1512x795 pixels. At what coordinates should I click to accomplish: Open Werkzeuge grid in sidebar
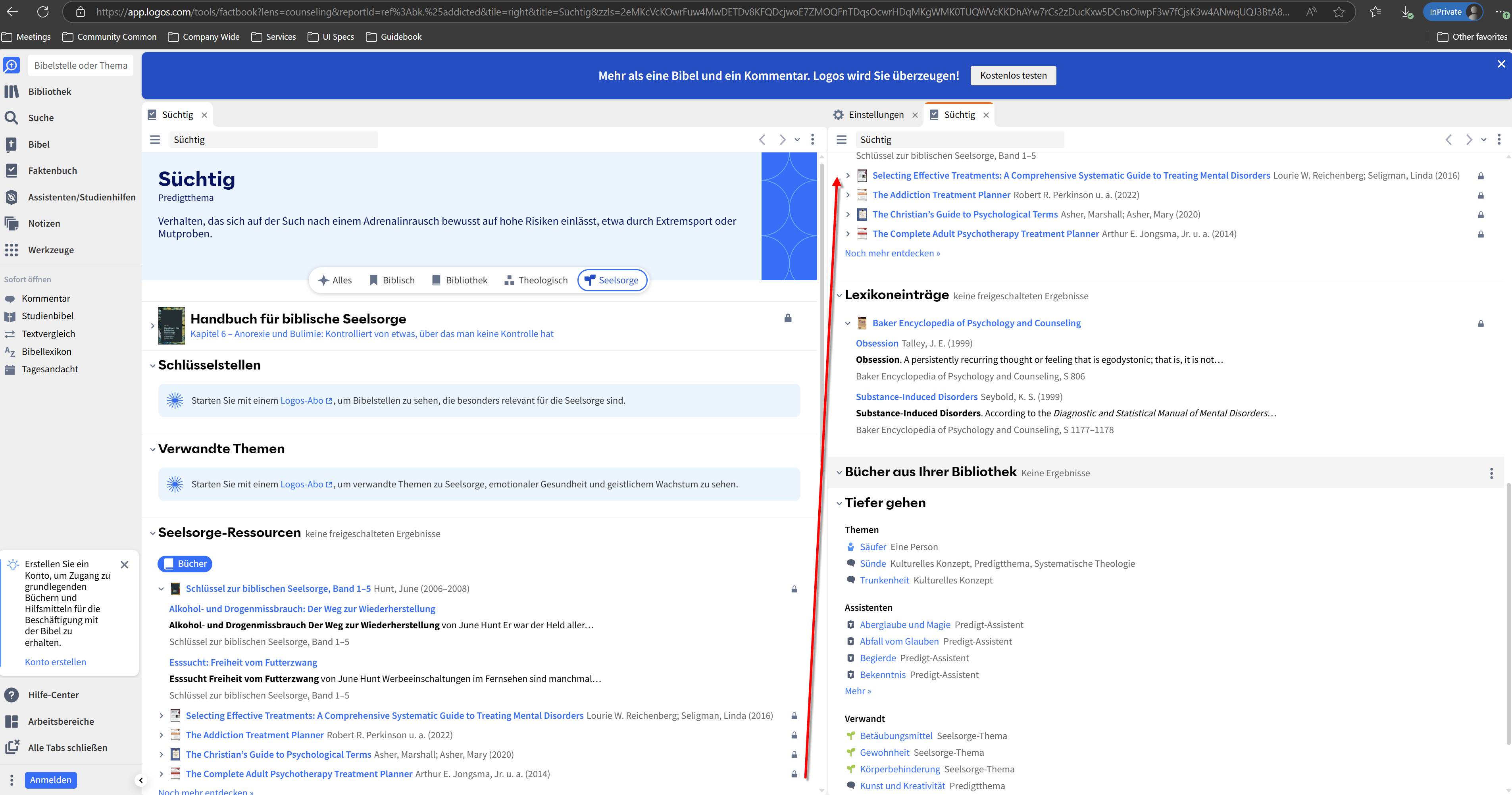pos(11,250)
